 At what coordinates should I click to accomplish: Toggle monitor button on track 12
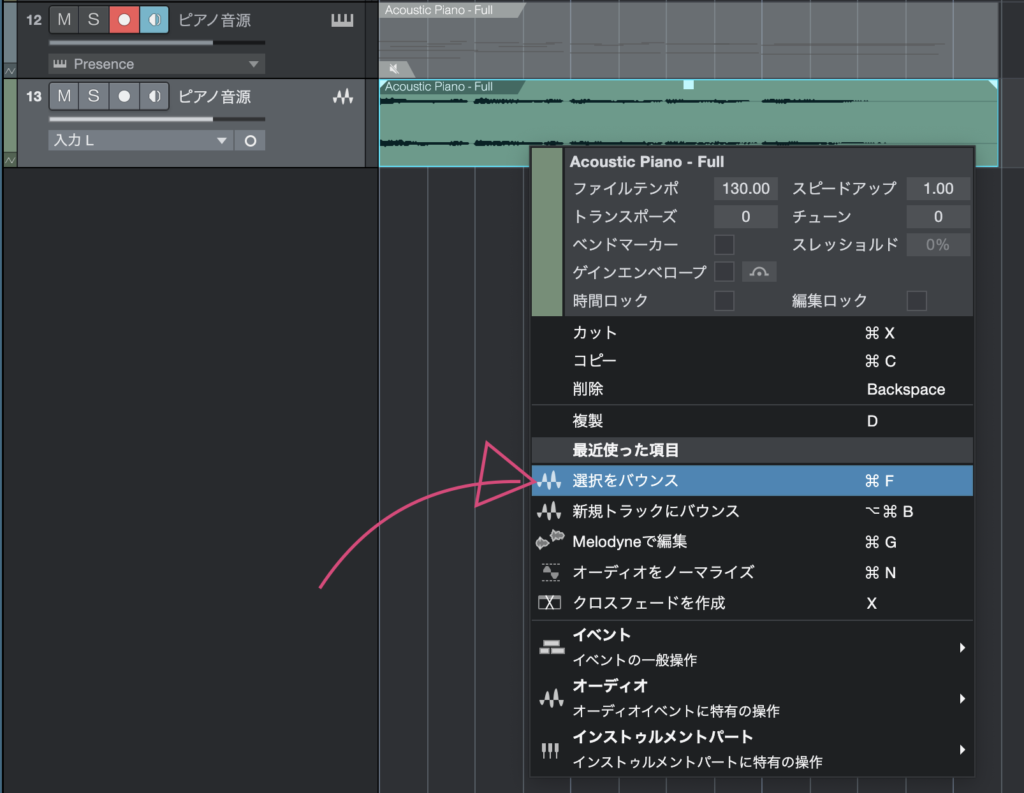(154, 19)
